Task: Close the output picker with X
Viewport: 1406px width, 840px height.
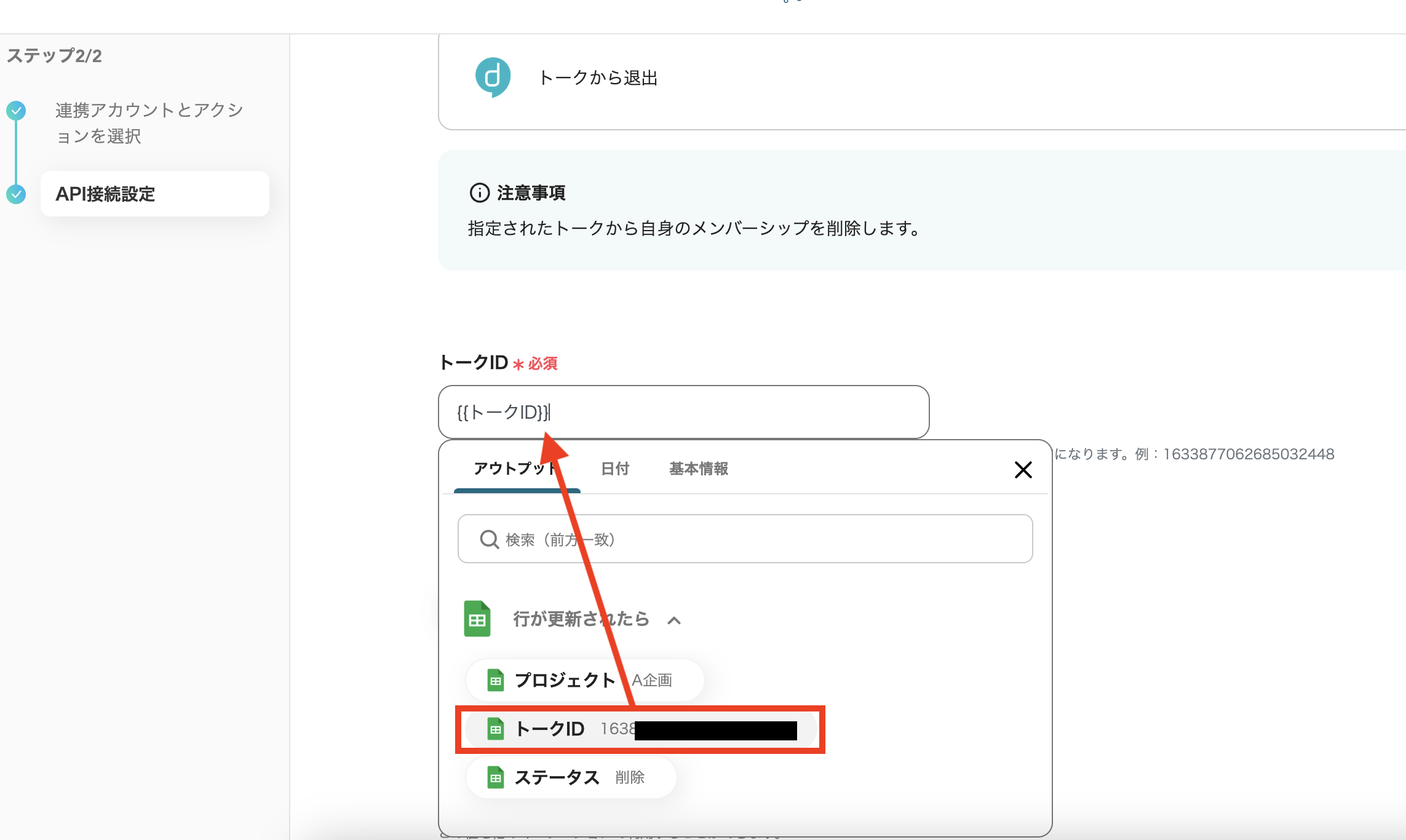Action: (x=1023, y=470)
